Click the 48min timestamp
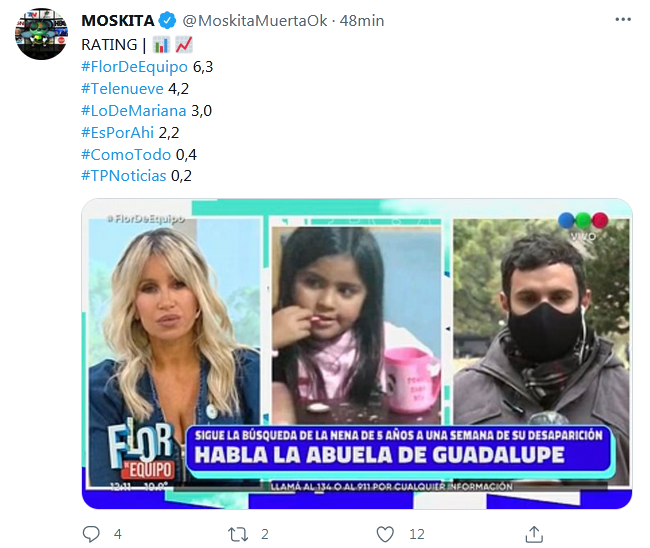The height and width of the screenshot is (548, 650). point(362,20)
